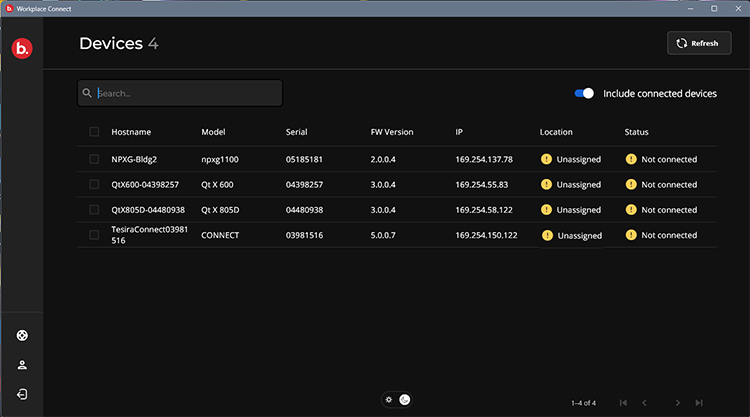This screenshot has width=750, height=417.
Task: Click the Location warning icon for the CONNECT device
Action: [547, 235]
